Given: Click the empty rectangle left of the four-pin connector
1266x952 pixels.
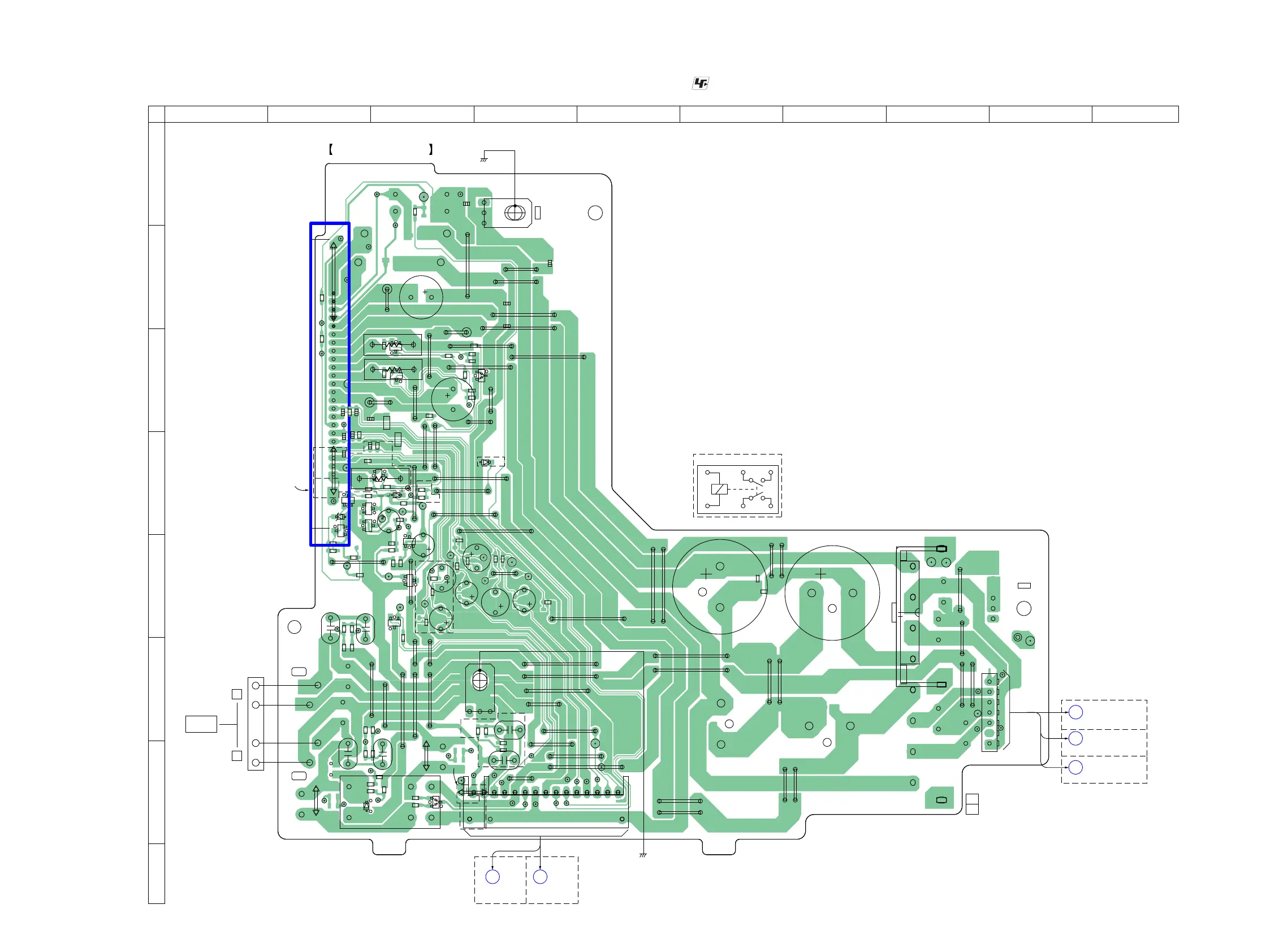Looking at the screenshot, I should (x=201, y=724).
